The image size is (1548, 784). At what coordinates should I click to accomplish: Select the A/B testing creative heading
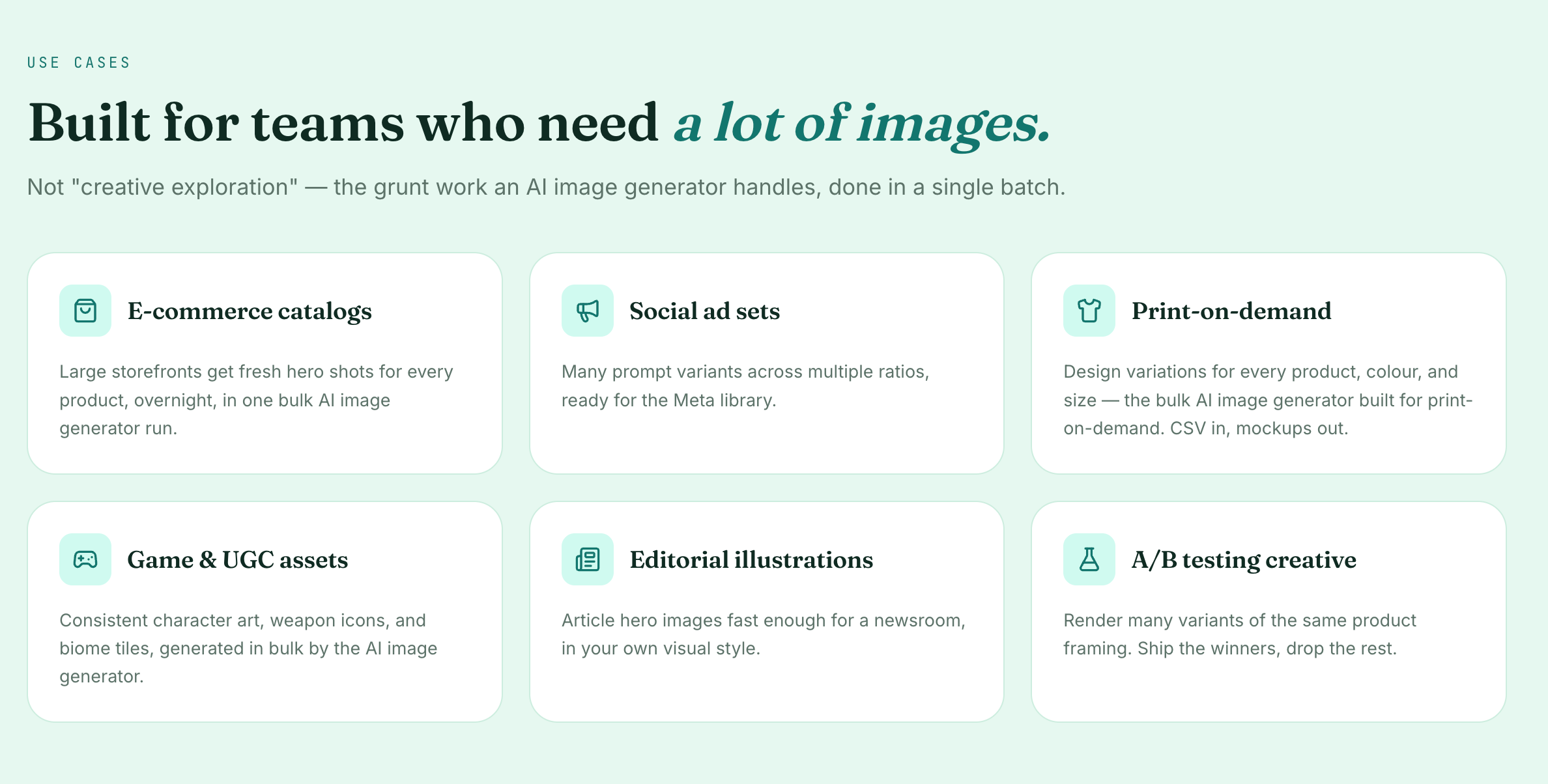click(1244, 561)
